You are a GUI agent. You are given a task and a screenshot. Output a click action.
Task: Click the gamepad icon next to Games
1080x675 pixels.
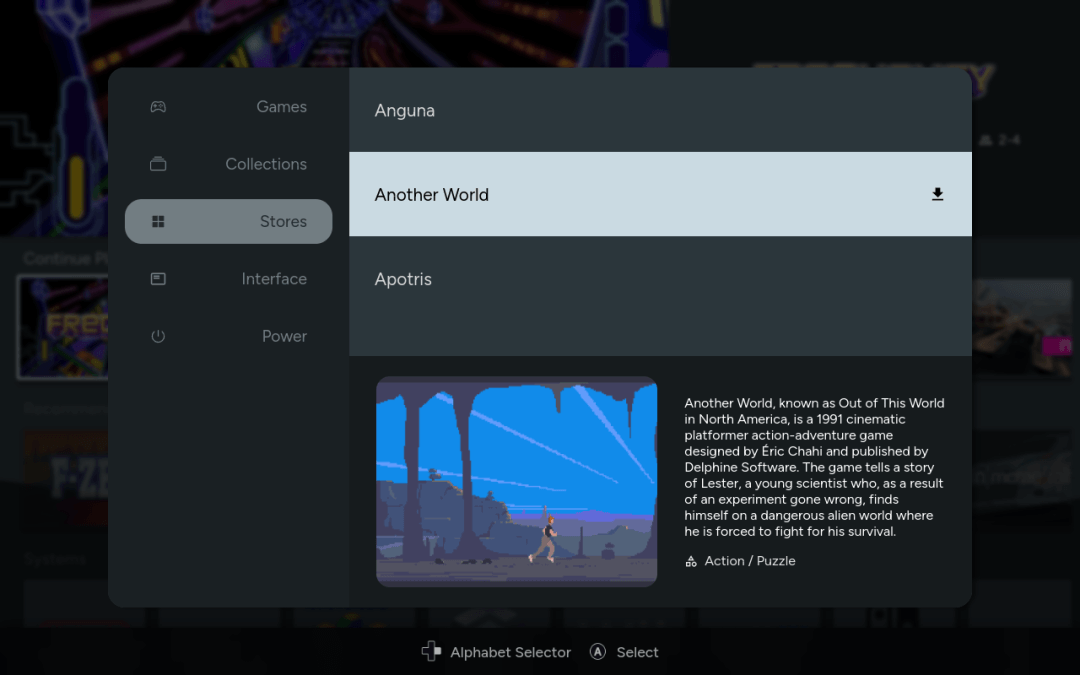[158, 106]
